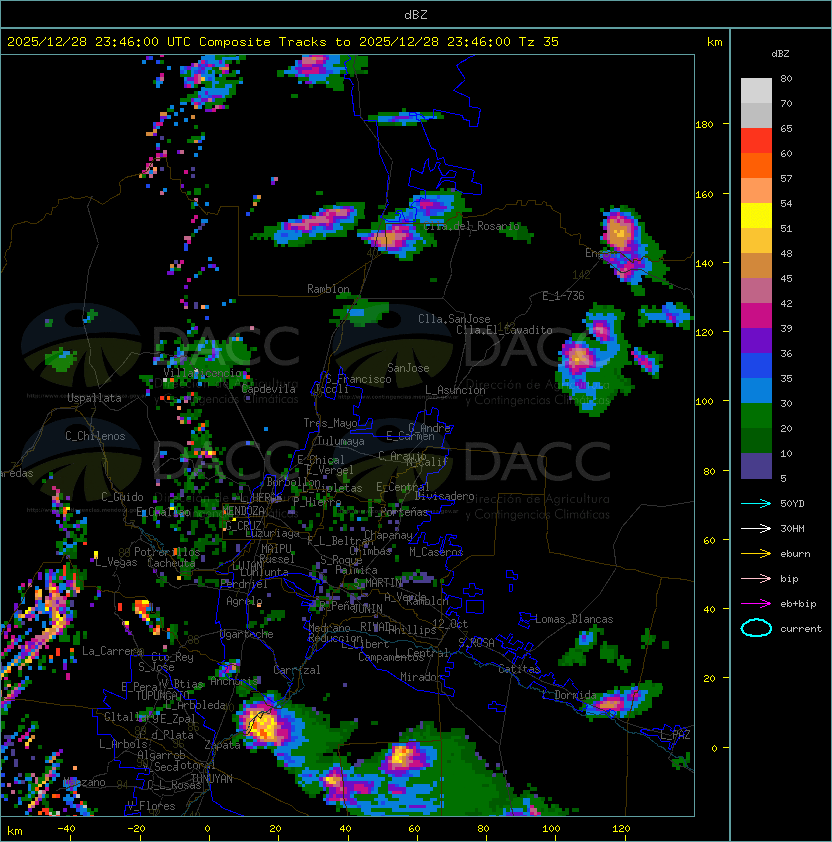Viewport: 832px width, 842px height.
Task: Click the 'current' legend label
Action: point(801,629)
